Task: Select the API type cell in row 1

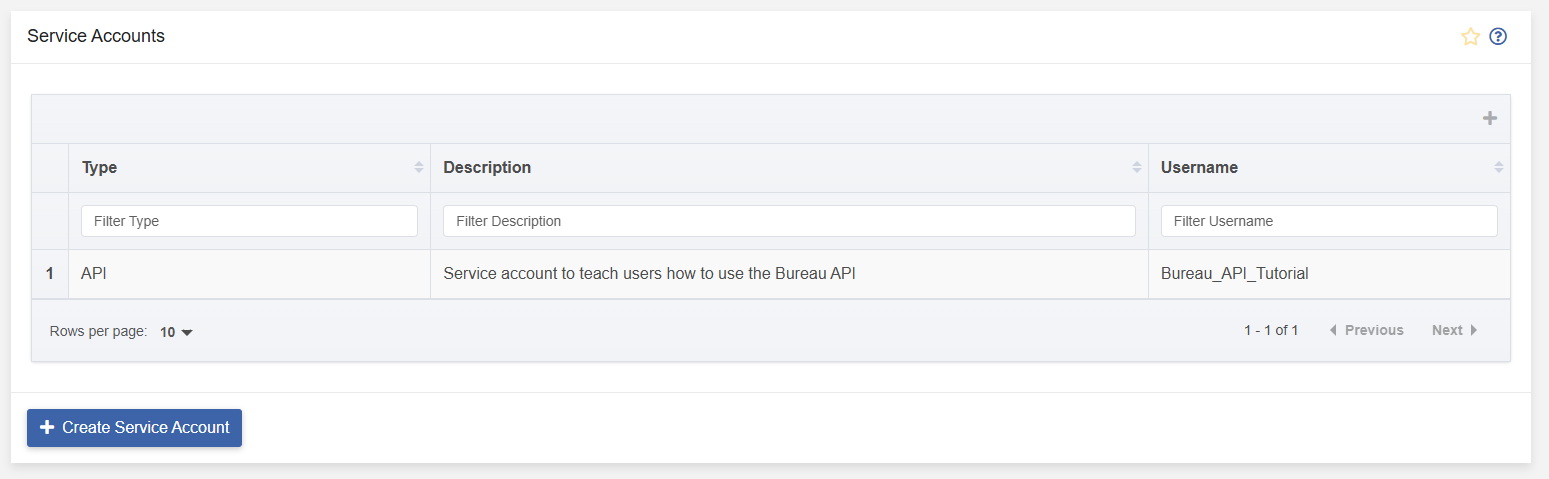Action: point(249,274)
